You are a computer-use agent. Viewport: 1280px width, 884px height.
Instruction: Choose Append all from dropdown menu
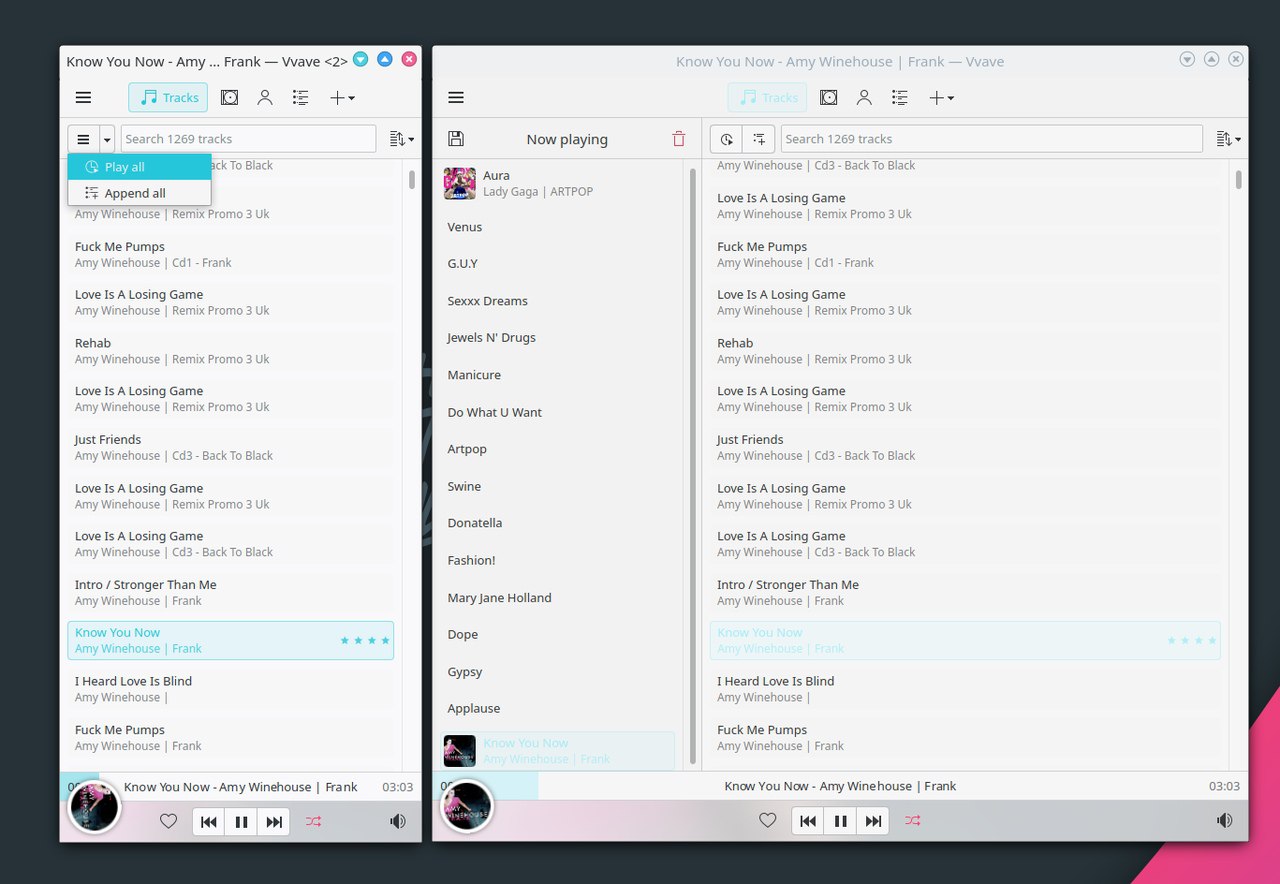click(x=139, y=193)
